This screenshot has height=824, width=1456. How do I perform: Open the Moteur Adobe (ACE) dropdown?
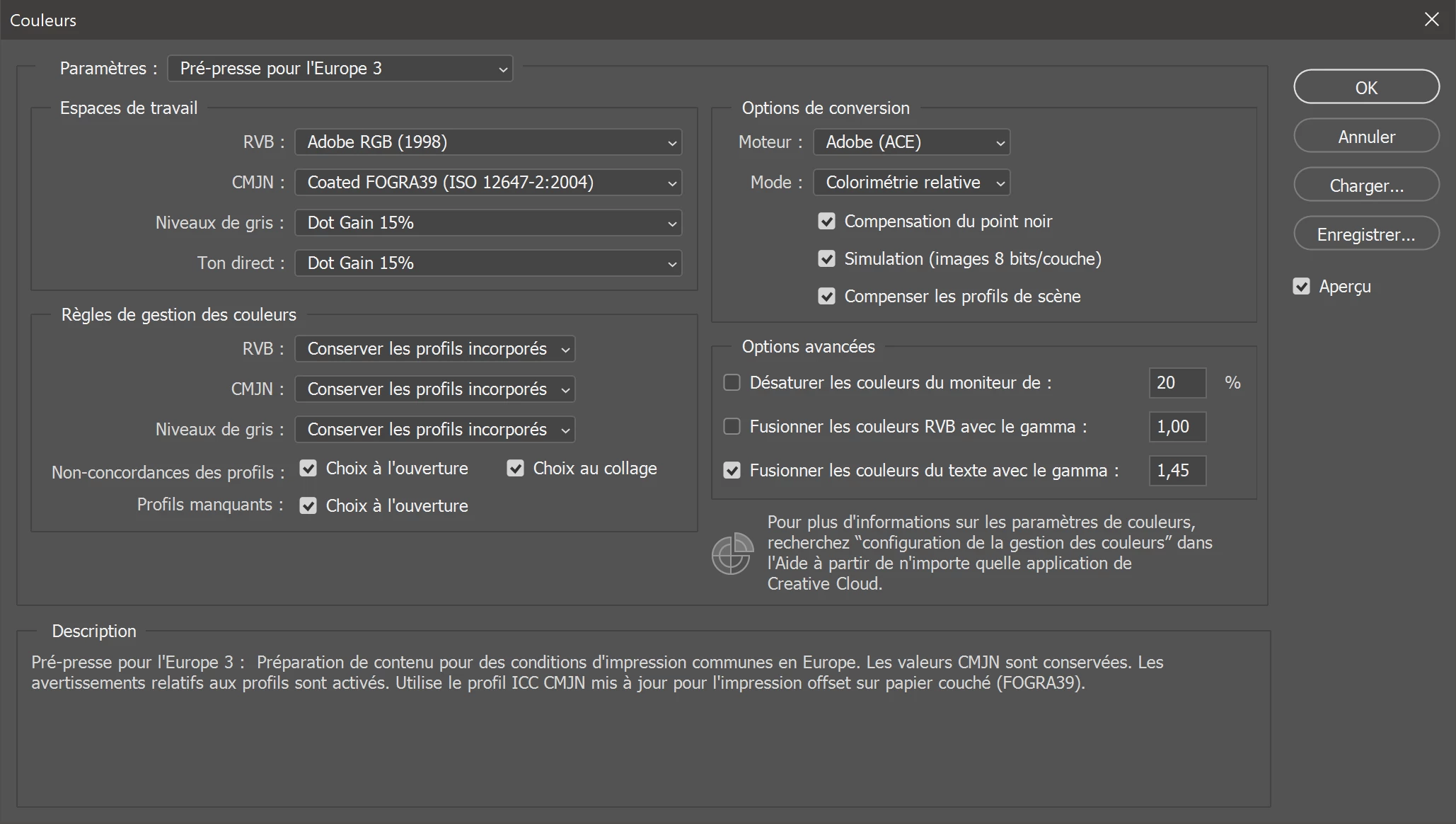[x=911, y=142]
